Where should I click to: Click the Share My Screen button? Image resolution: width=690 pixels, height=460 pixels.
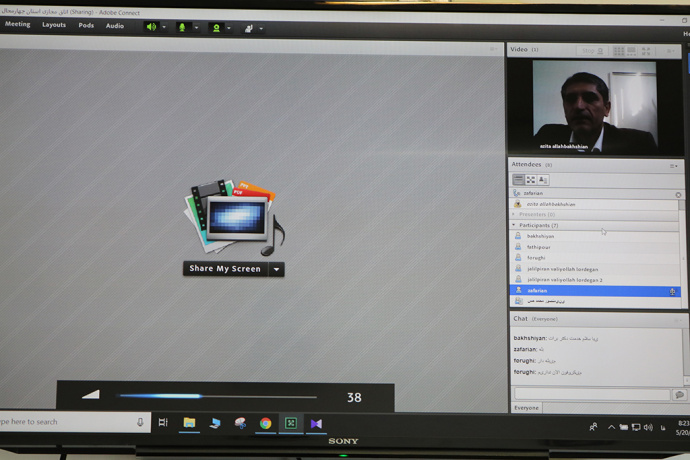tap(225, 269)
